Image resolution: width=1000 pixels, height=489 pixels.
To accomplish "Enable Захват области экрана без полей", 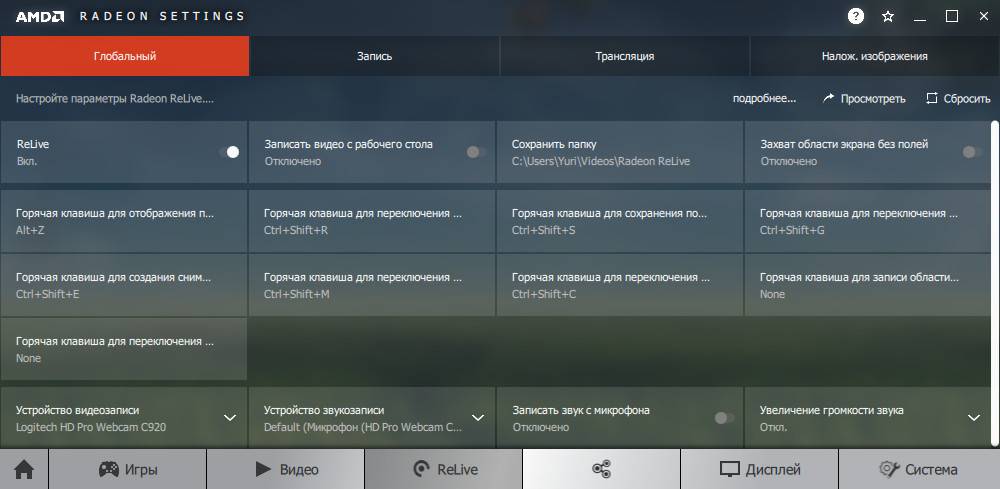I will click(x=972, y=152).
